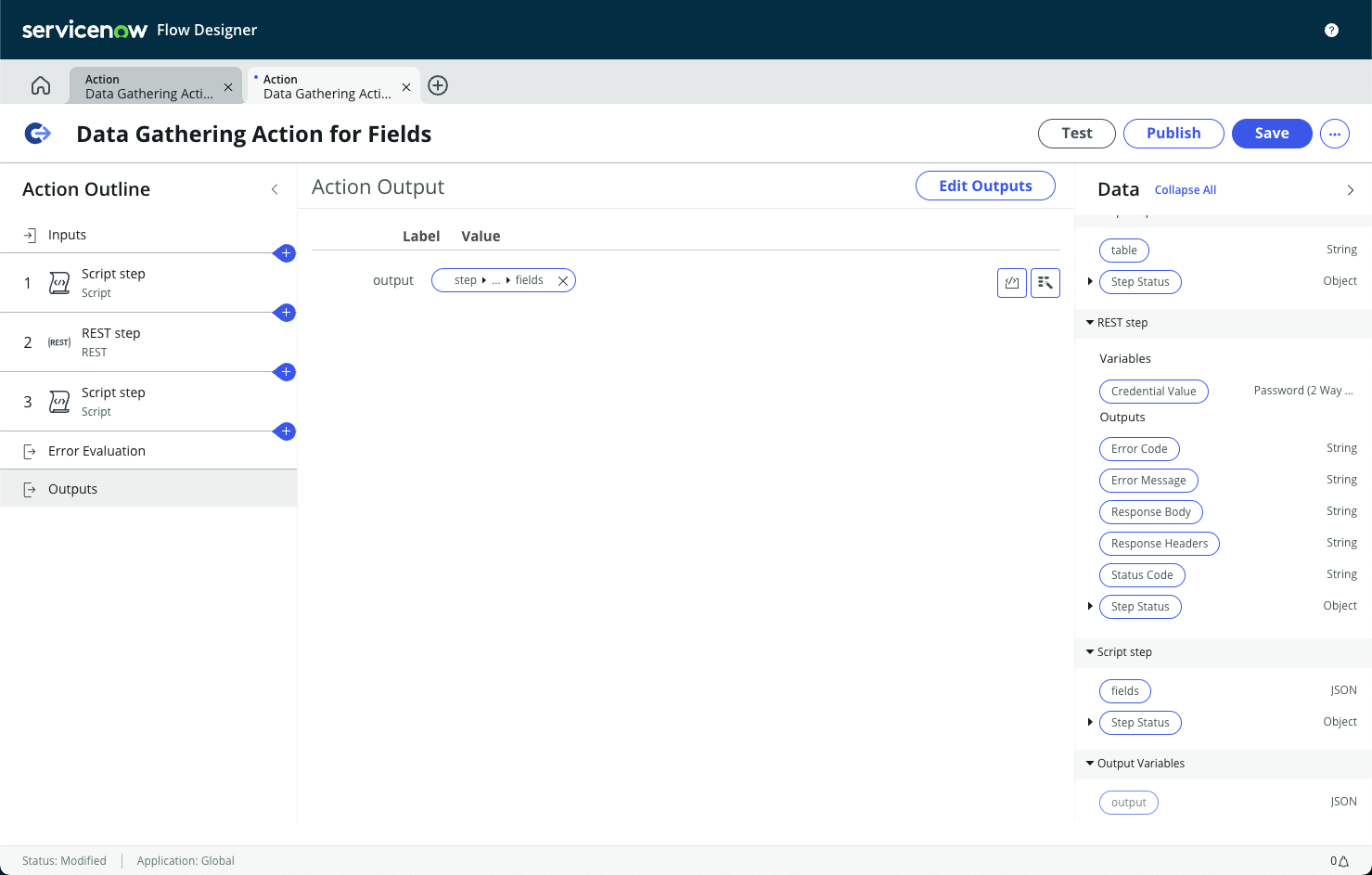1372x875 pixels.
Task: Click the action logo arrow icon
Action: [x=37, y=134]
